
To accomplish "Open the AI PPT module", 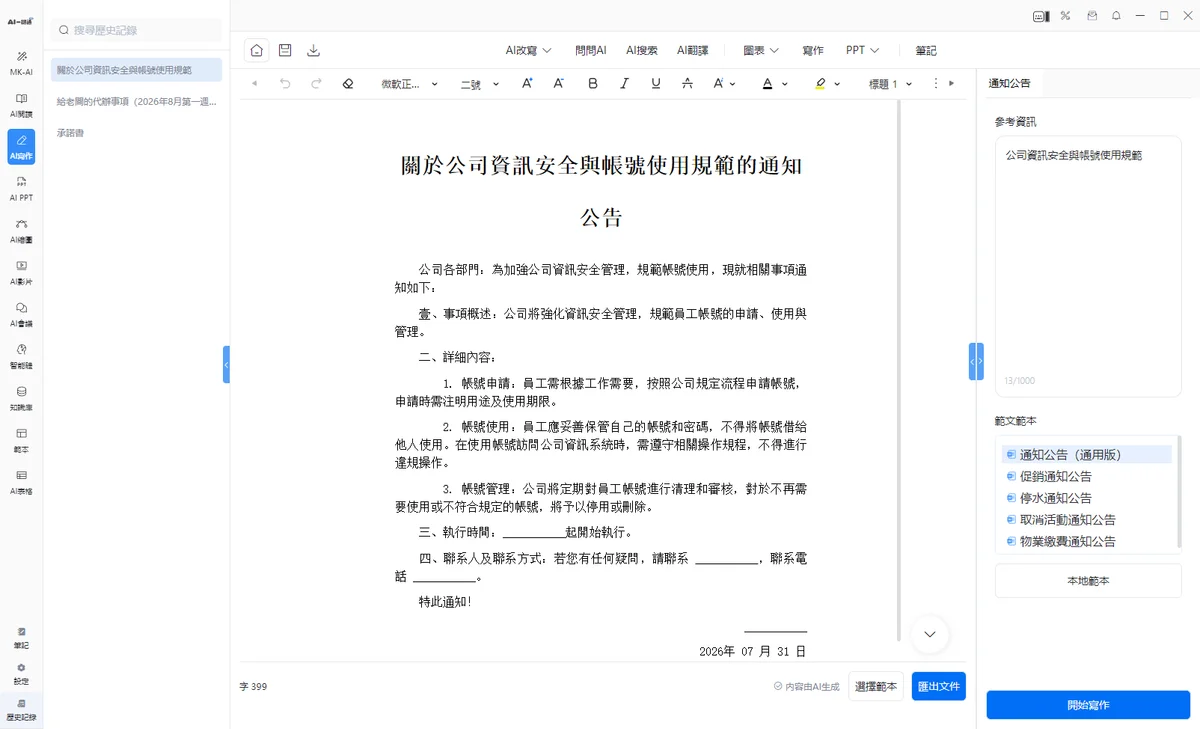I will coord(21,188).
